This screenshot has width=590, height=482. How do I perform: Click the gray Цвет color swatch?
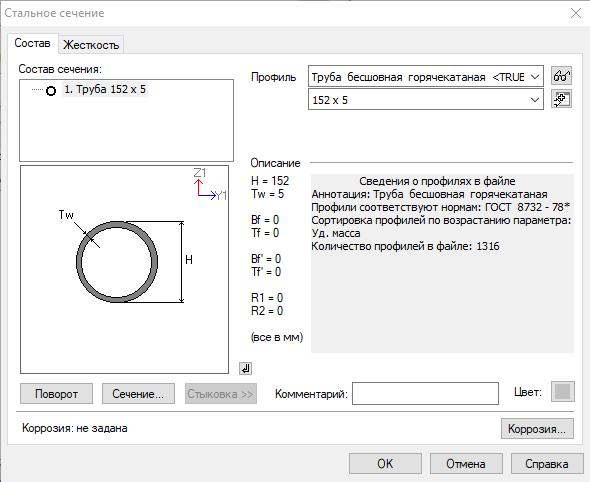pyautogui.click(x=563, y=392)
